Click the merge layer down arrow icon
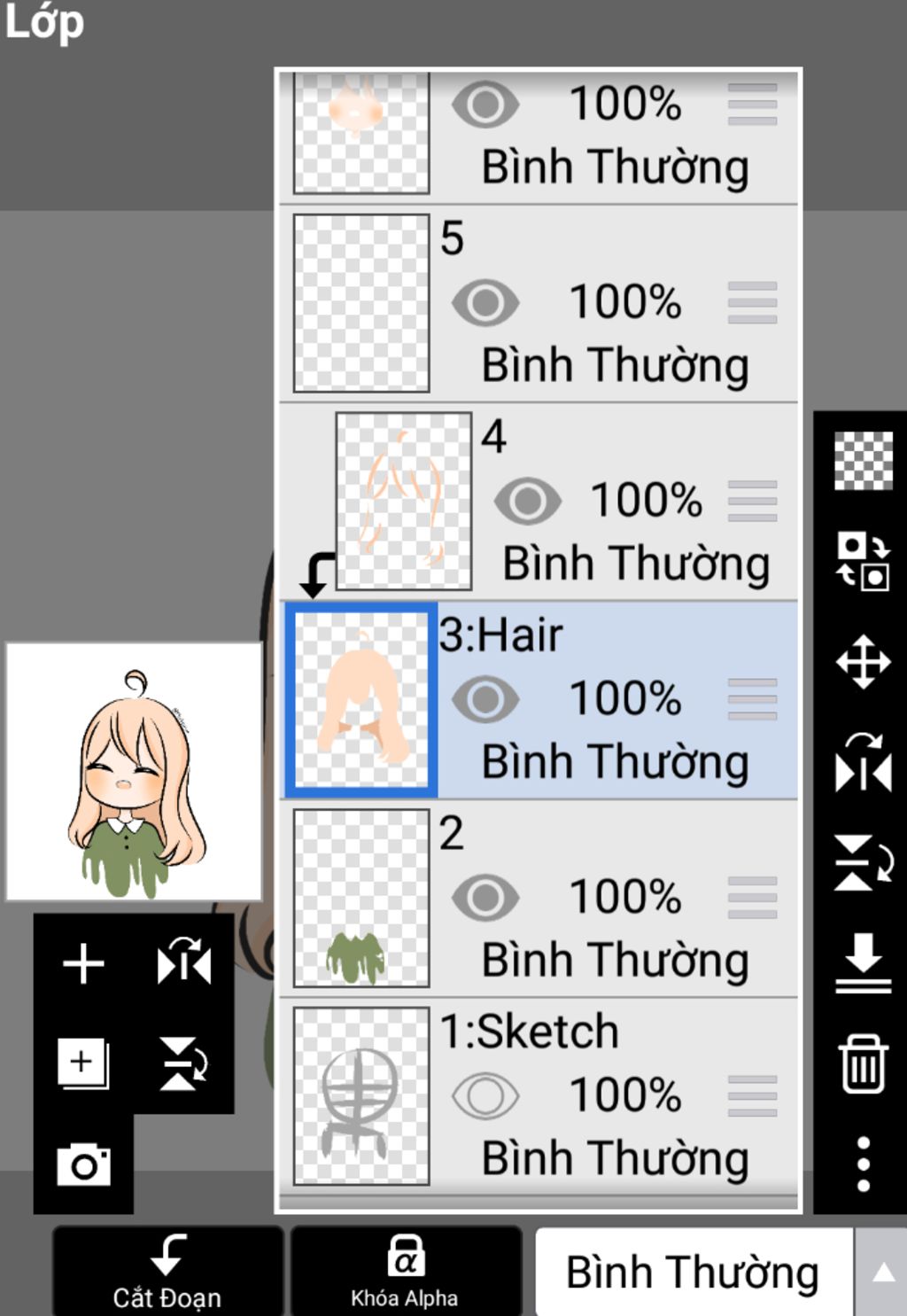 click(x=864, y=962)
